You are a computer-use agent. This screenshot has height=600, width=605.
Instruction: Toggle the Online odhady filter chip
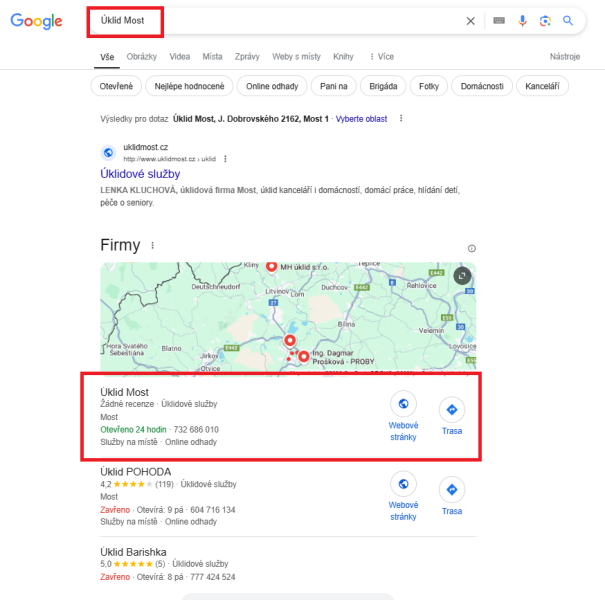tap(272, 86)
